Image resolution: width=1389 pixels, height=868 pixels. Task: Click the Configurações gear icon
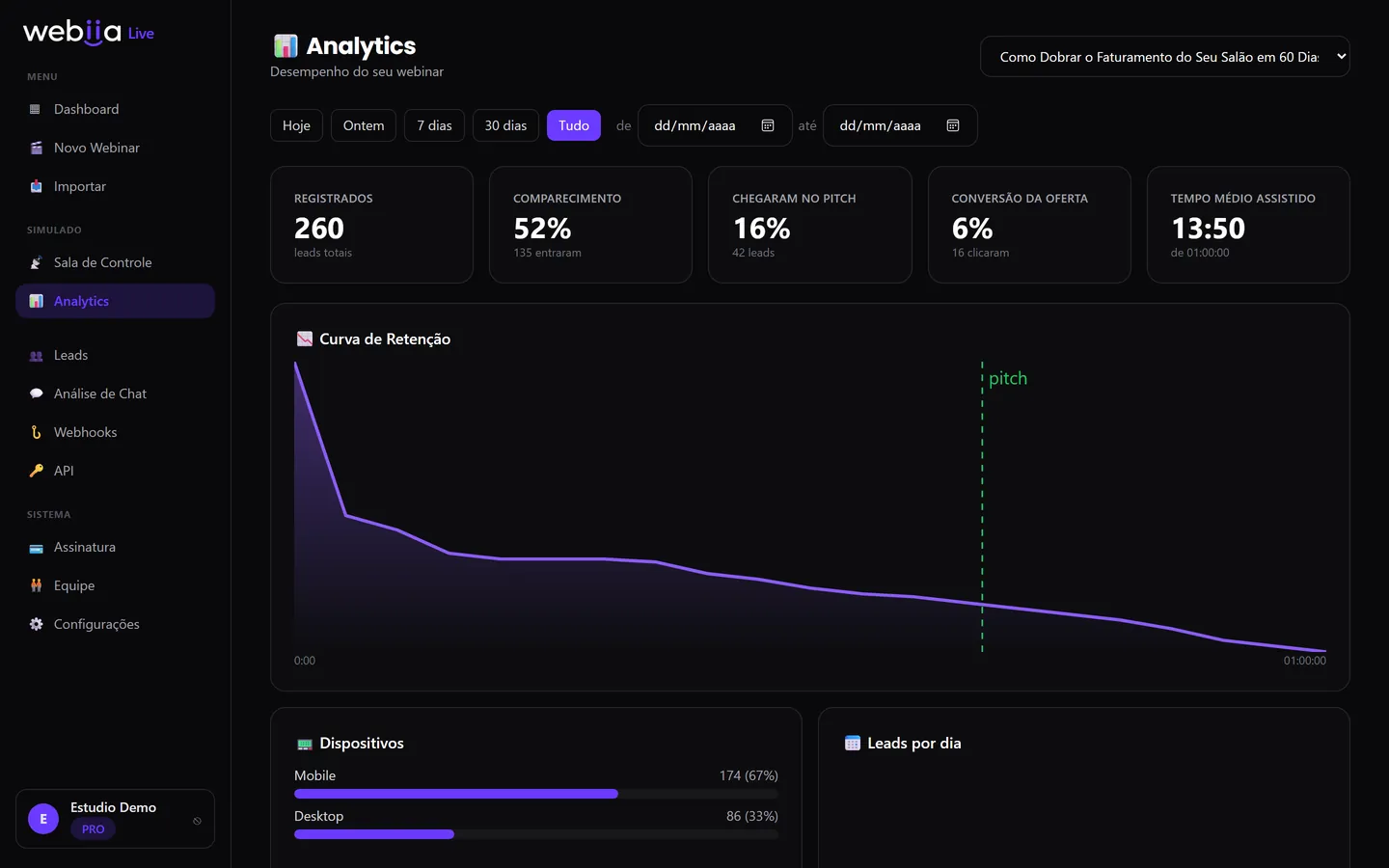(x=36, y=624)
